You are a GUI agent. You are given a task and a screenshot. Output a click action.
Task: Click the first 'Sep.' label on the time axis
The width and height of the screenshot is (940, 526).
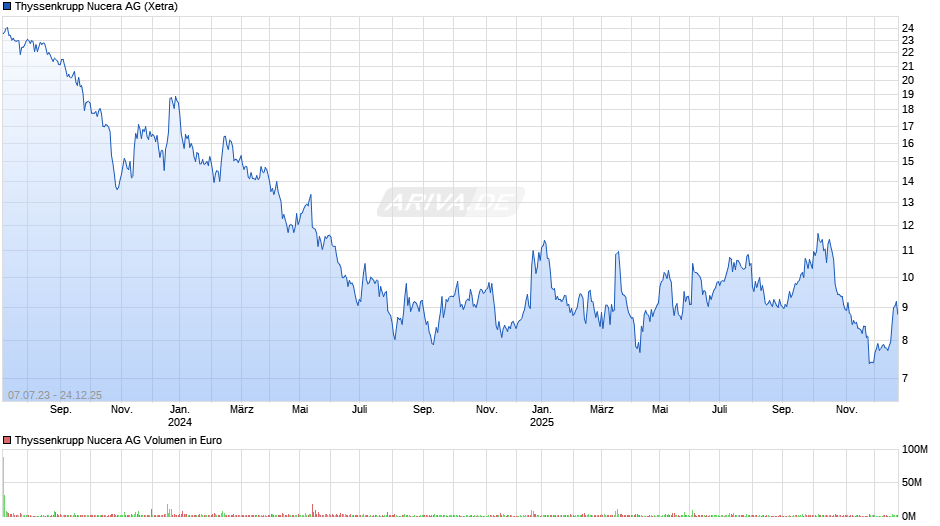pyautogui.click(x=61, y=410)
